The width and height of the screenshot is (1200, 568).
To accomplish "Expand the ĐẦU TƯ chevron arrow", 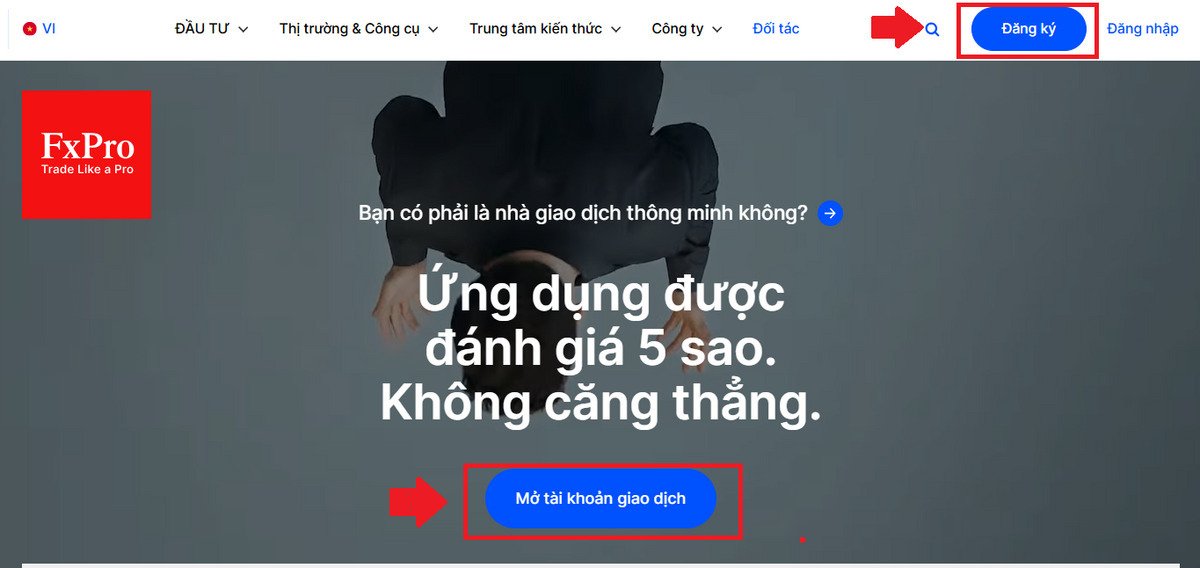I will pyautogui.click(x=245, y=30).
